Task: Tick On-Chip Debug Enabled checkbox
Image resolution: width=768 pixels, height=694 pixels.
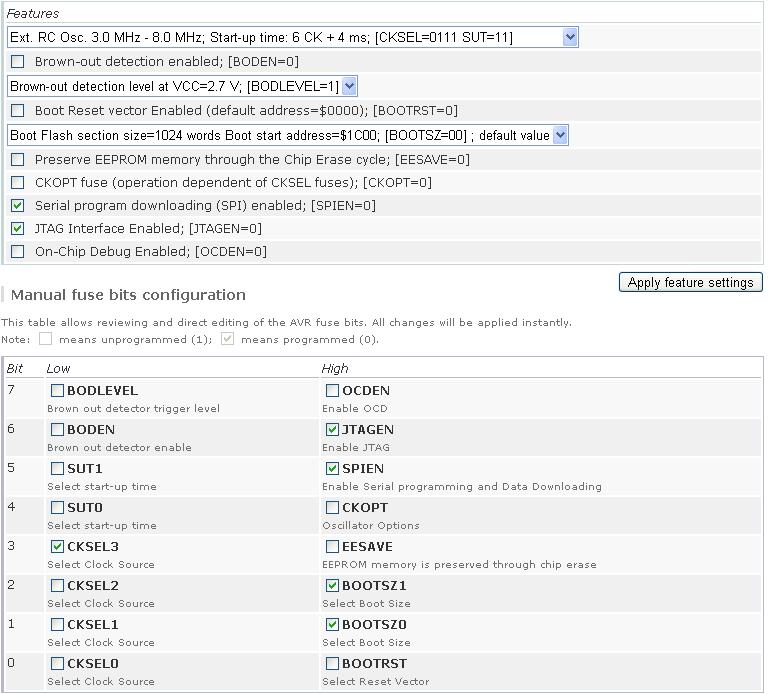Action: coord(18,252)
